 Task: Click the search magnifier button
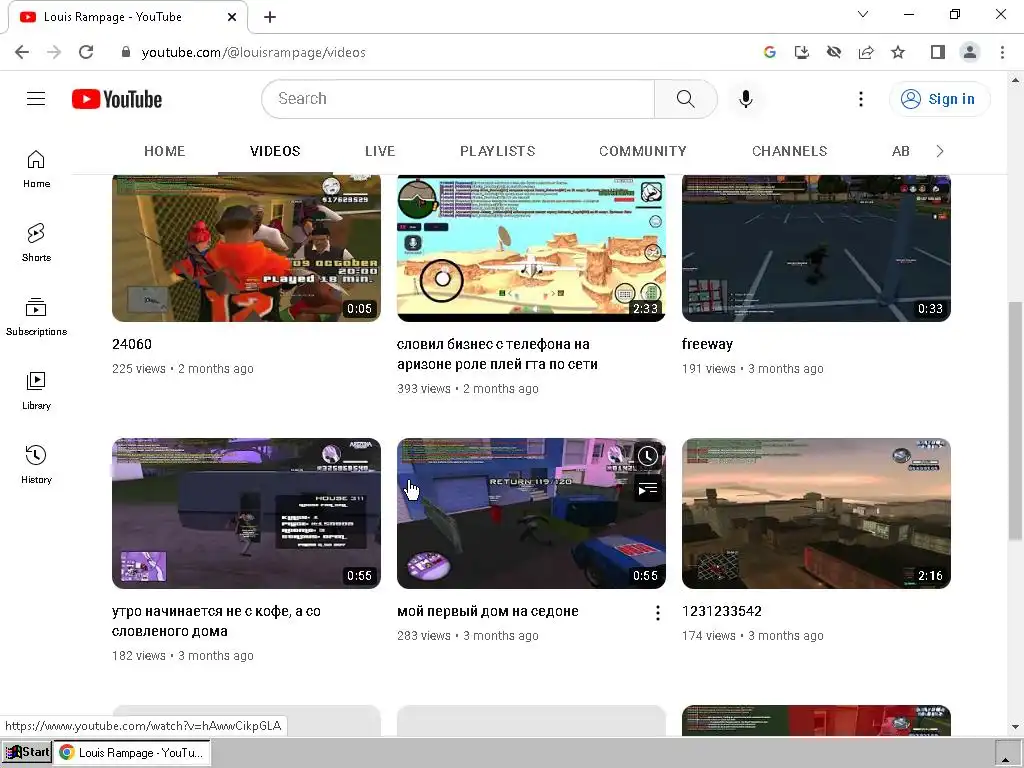tap(685, 99)
